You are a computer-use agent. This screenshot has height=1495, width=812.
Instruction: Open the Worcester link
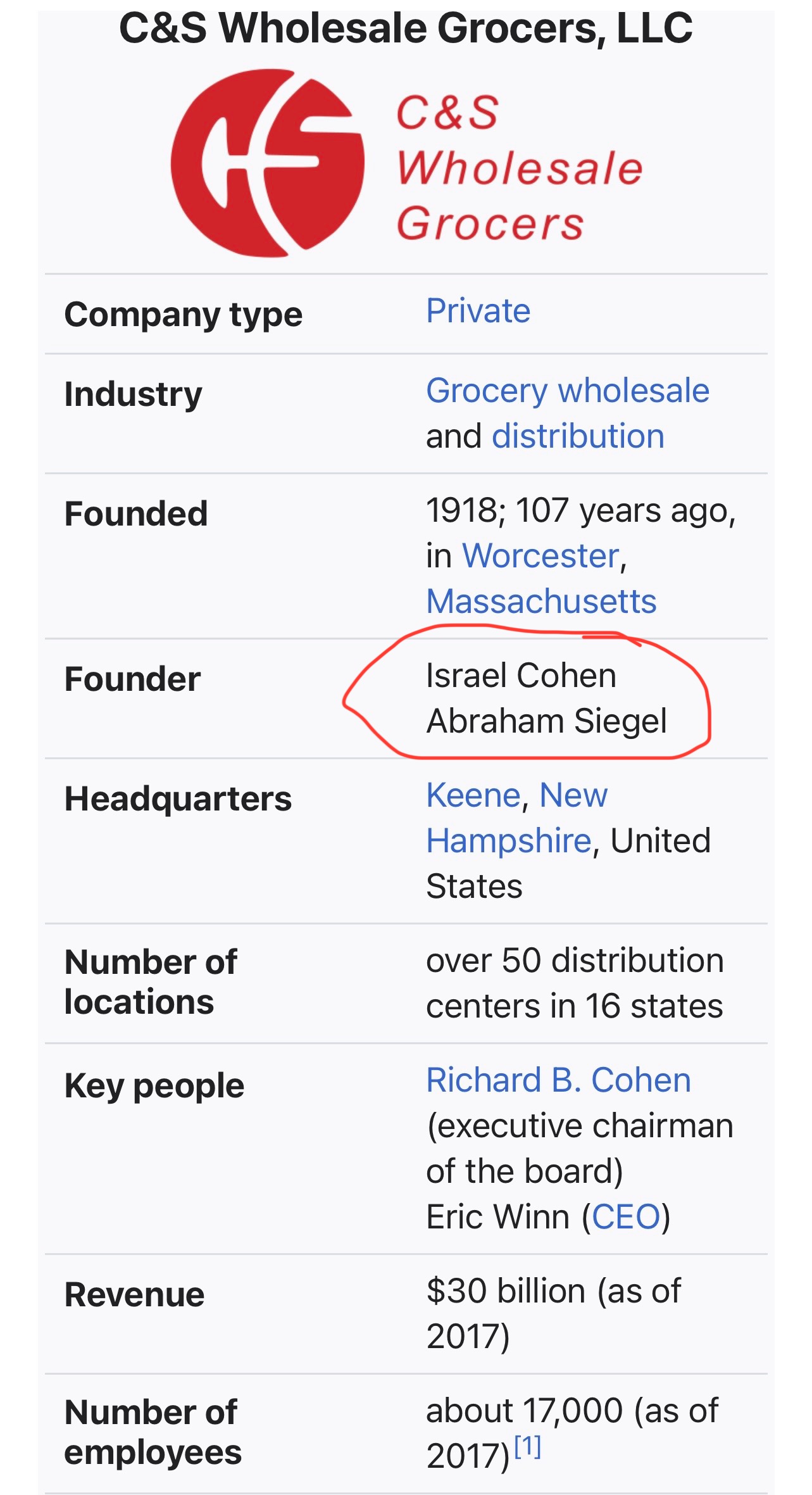[x=540, y=556]
